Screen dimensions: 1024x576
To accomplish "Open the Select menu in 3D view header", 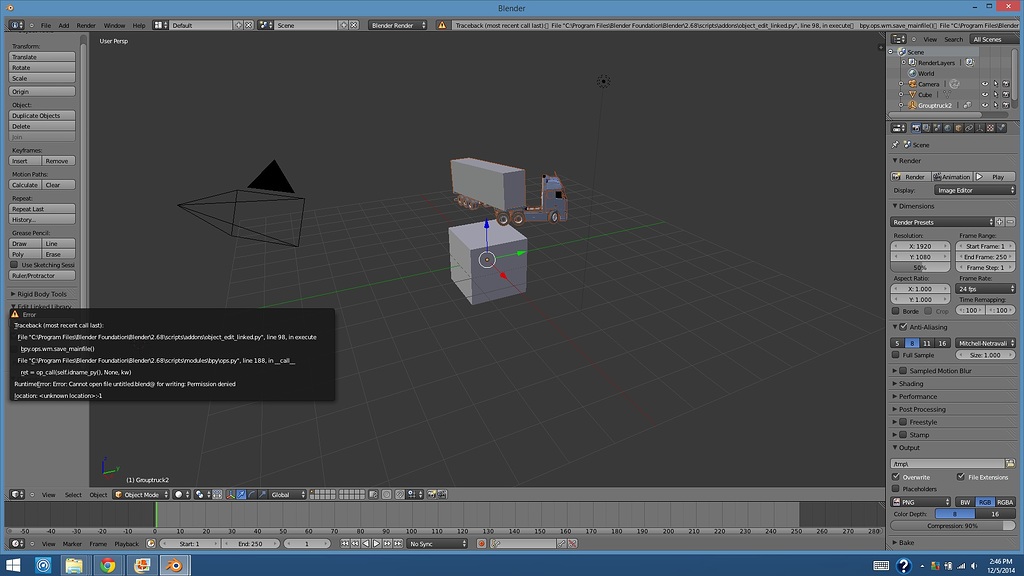I will [x=73, y=495].
